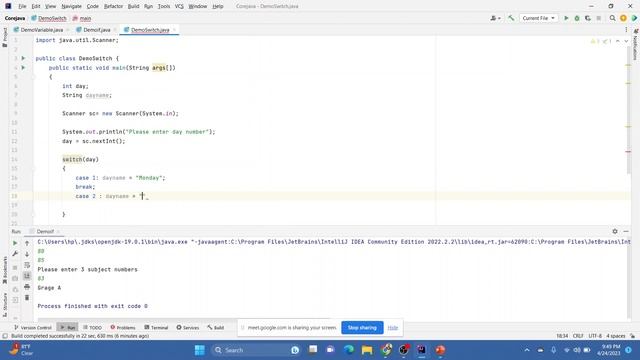
Task: Rerun DemoIf from the Run panel
Action: click(x=15, y=243)
